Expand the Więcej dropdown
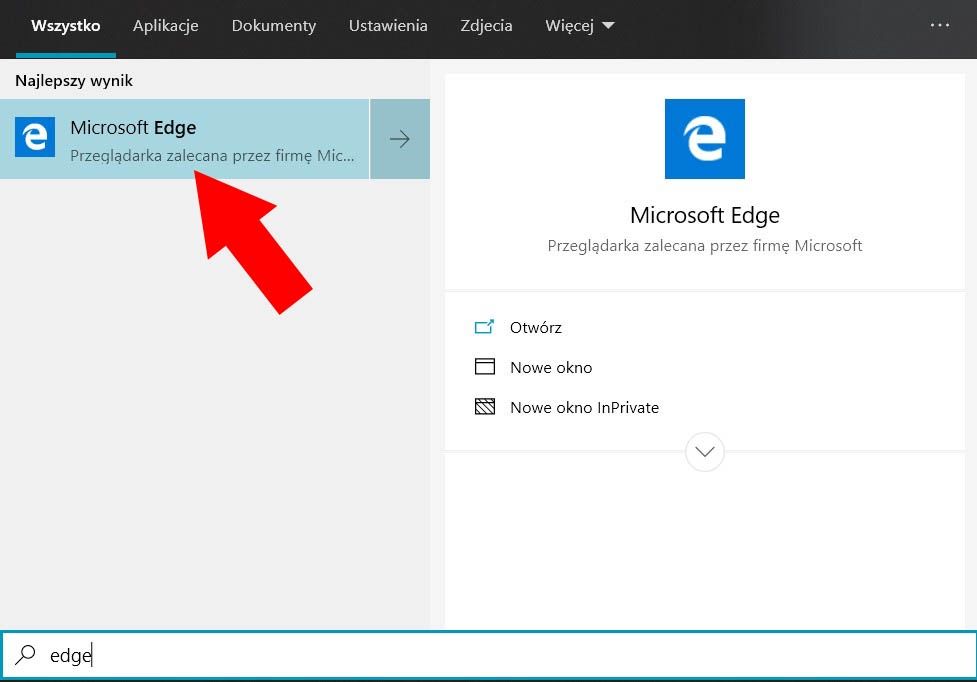 (579, 26)
